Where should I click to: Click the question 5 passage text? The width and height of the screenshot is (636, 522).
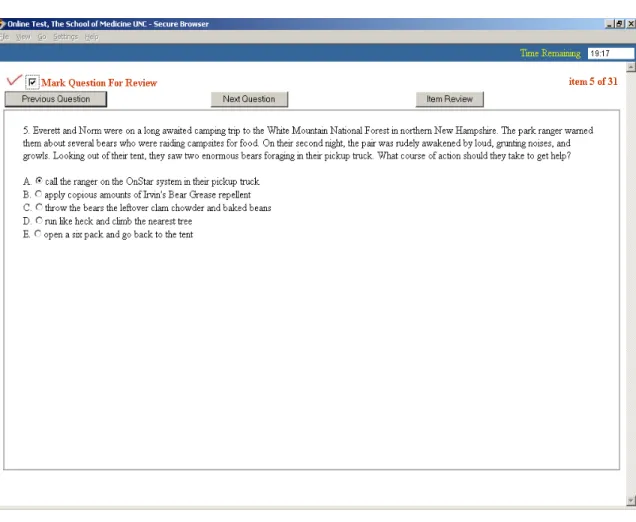tap(308, 143)
